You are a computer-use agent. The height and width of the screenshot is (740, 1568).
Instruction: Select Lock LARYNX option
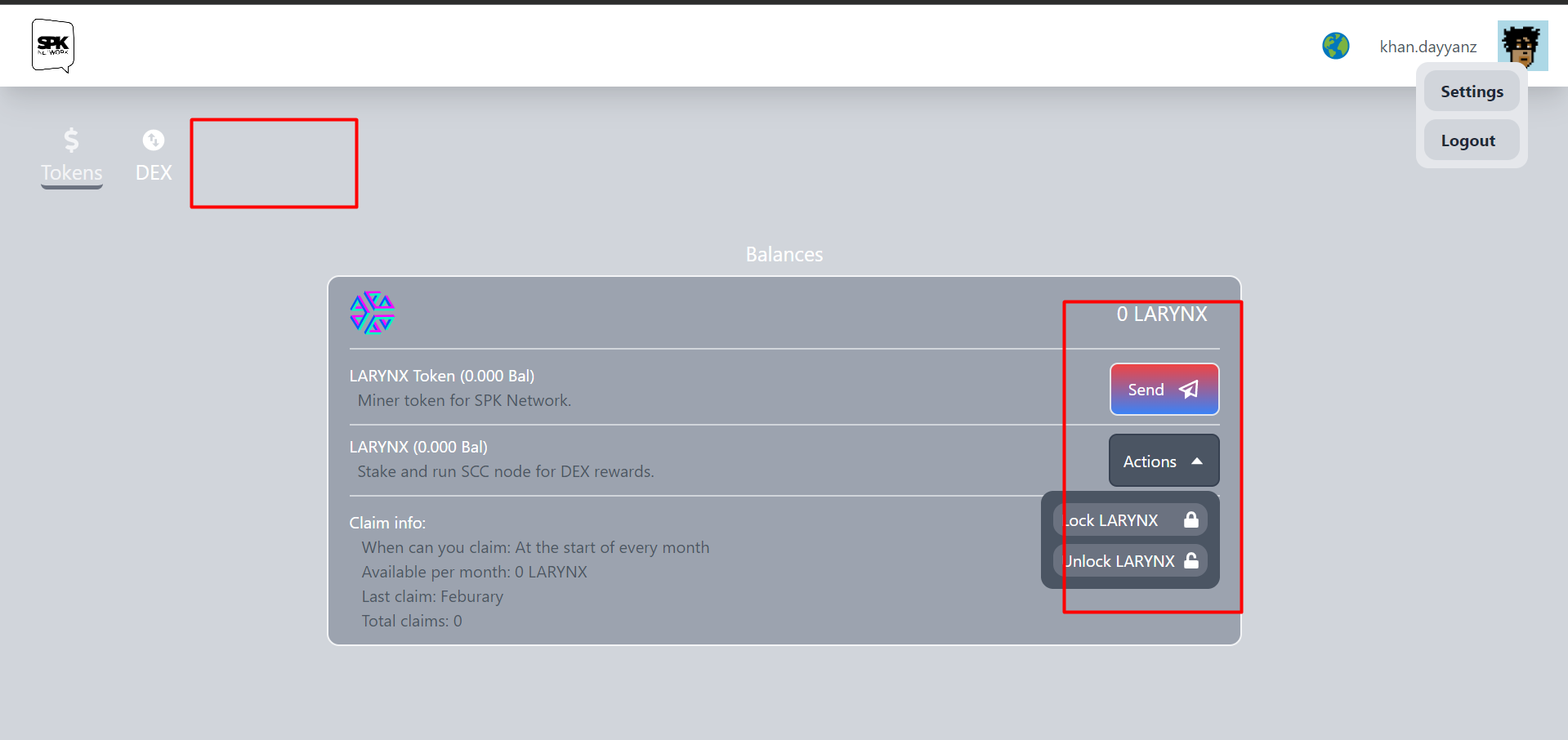coord(1130,520)
